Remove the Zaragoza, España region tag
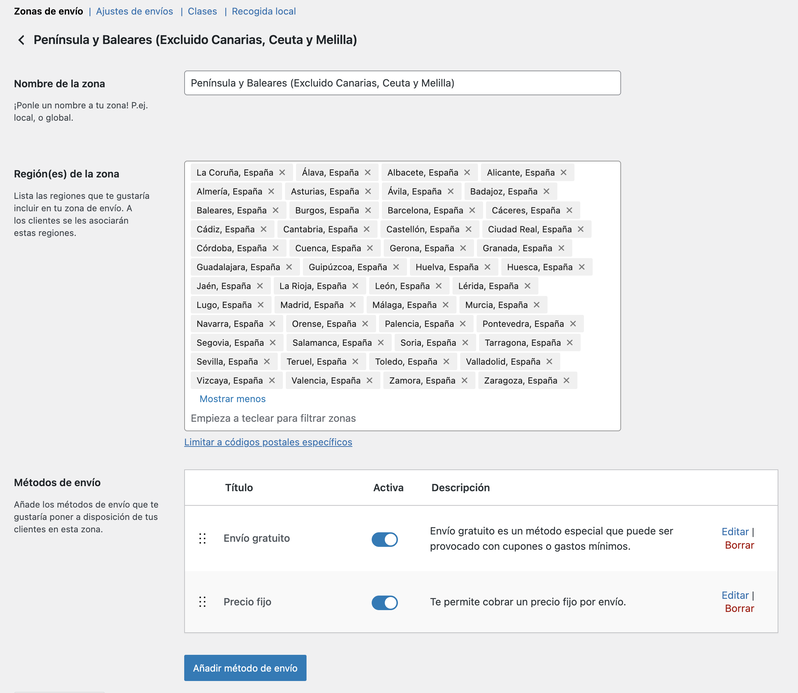Viewport: 798px width, 693px height. 566,380
